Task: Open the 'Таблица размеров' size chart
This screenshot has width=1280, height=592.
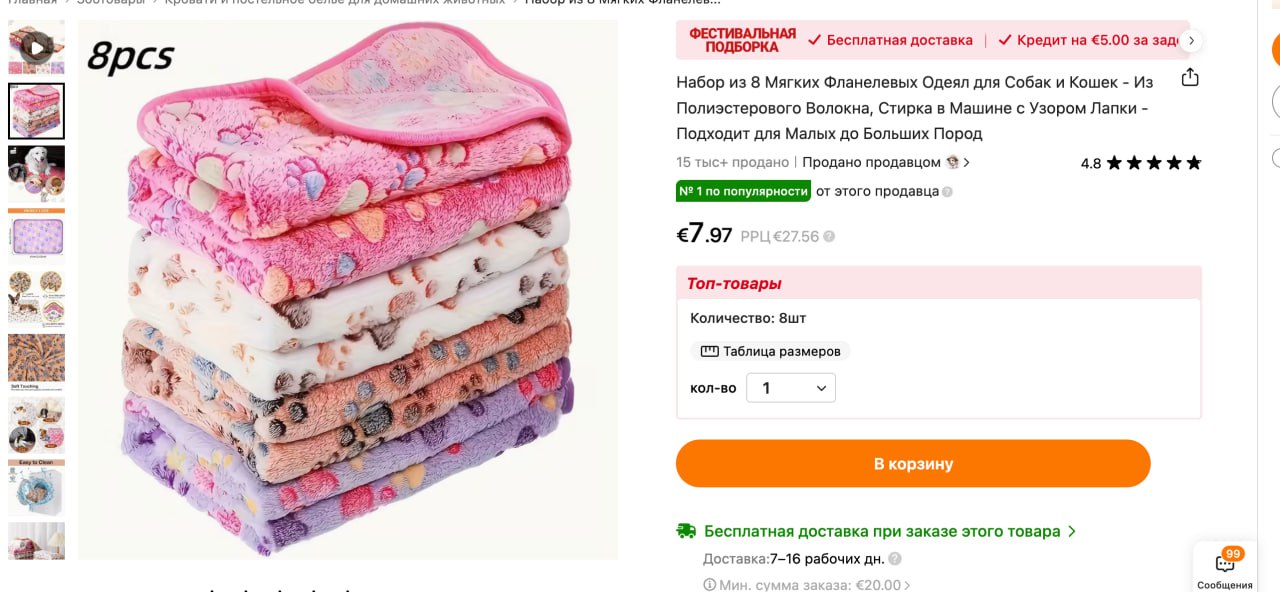Action: point(770,351)
